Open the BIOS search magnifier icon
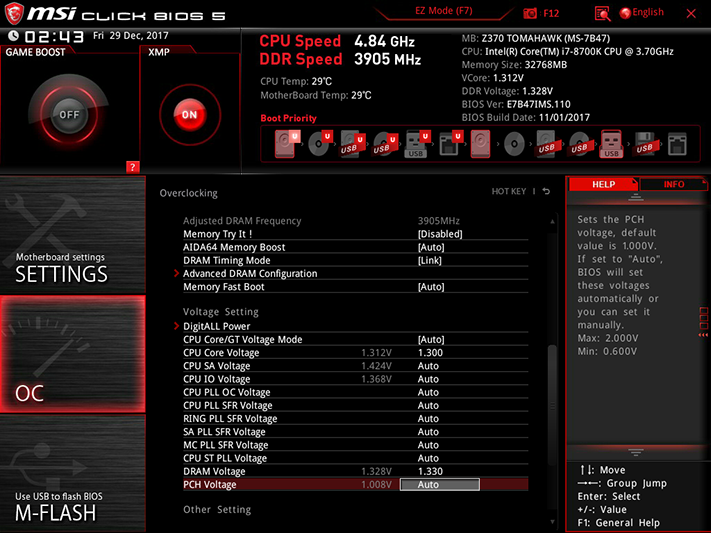 coord(602,14)
